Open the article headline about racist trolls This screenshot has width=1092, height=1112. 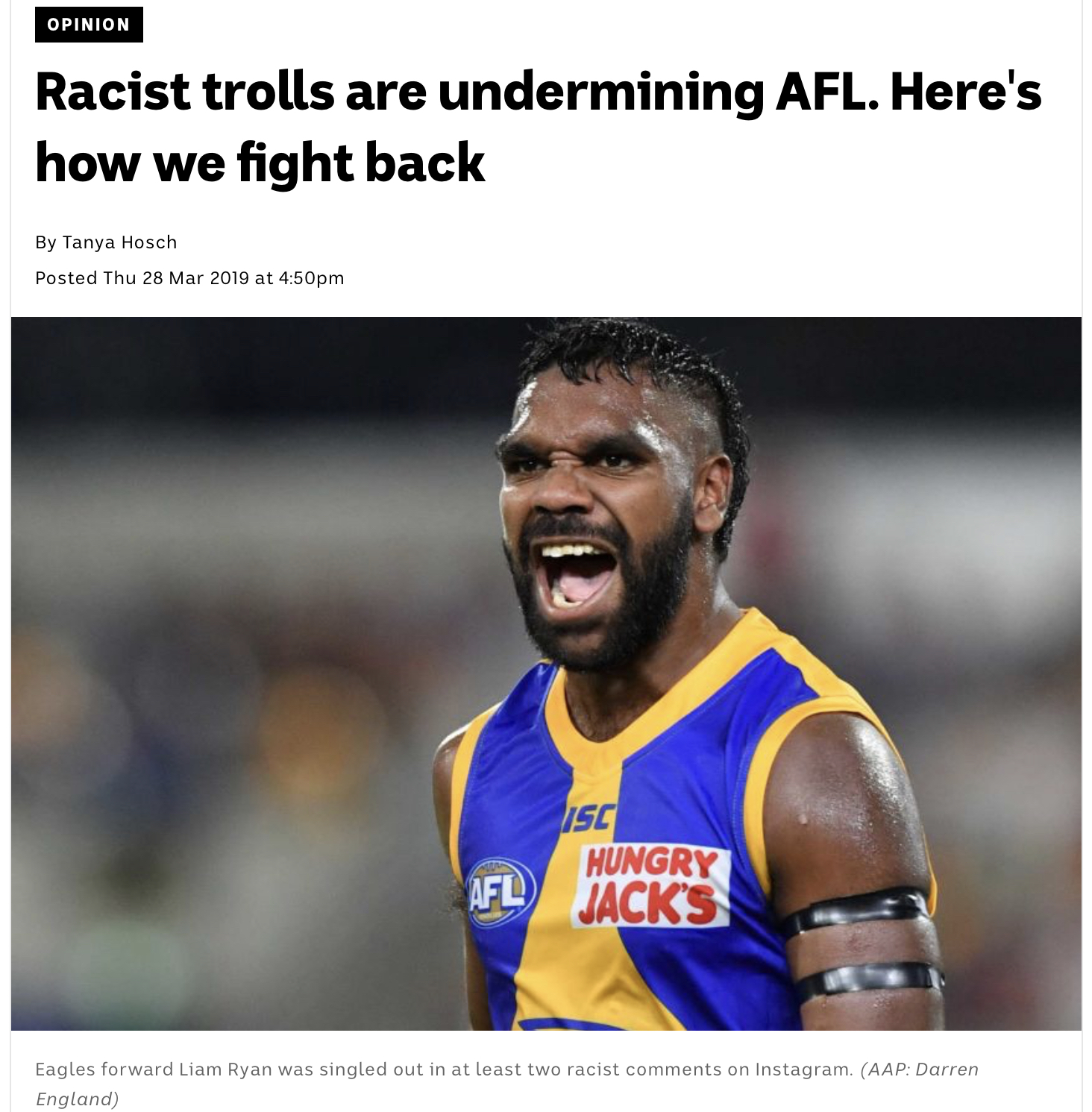coord(538,128)
